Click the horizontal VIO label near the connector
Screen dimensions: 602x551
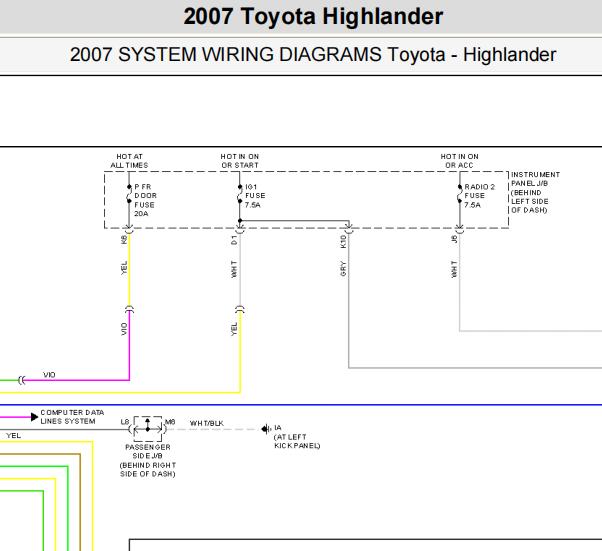[x=49, y=375]
